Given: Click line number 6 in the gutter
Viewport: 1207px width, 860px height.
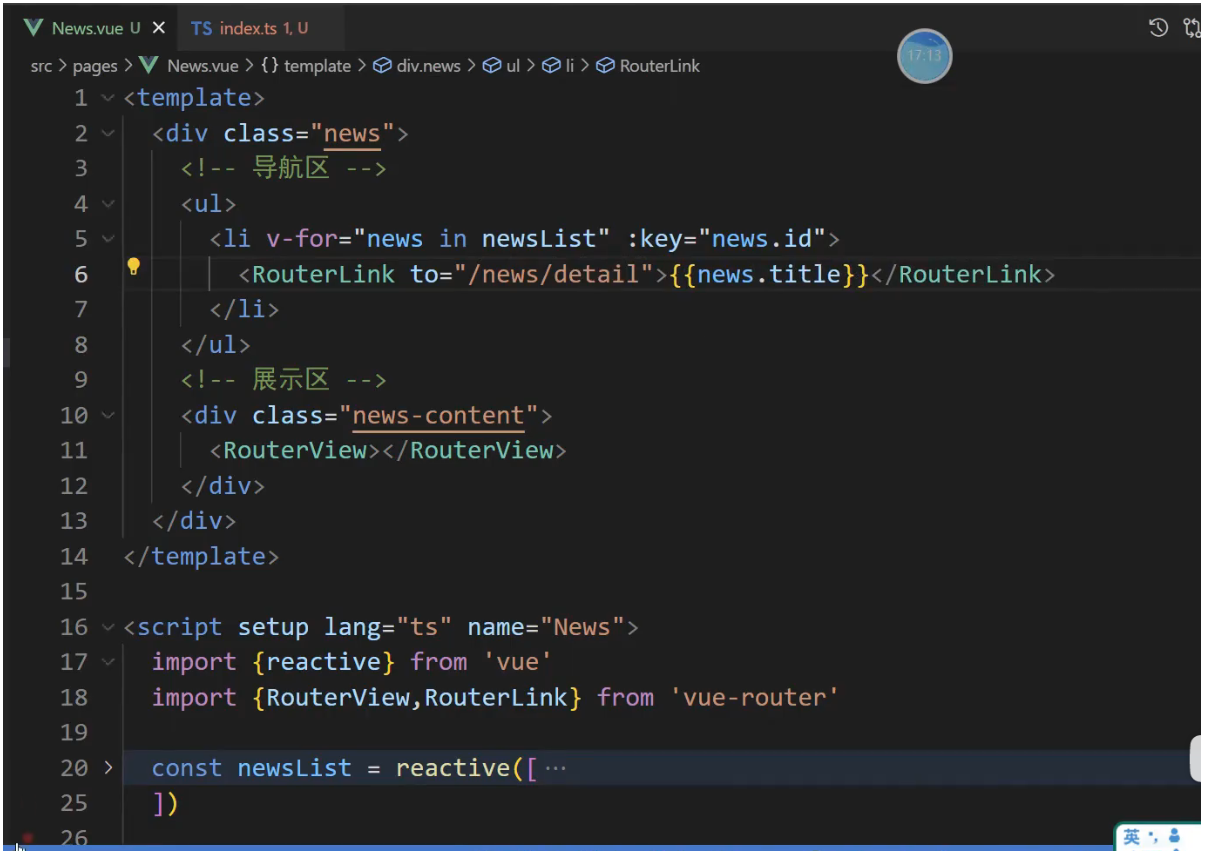Looking at the screenshot, I should [x=81, y=274].
